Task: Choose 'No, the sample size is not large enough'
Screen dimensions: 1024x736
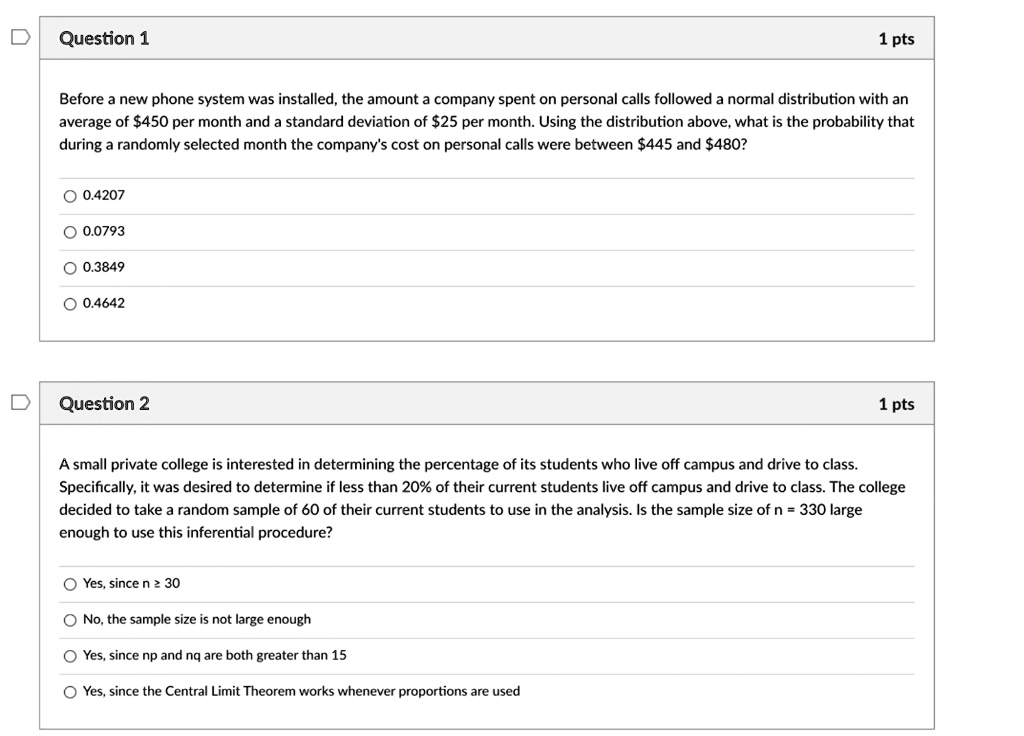Action: tap(69, 620)
